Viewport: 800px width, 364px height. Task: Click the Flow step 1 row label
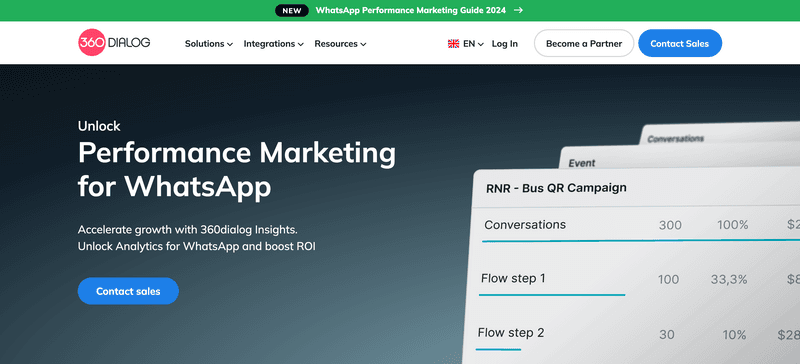513,279
